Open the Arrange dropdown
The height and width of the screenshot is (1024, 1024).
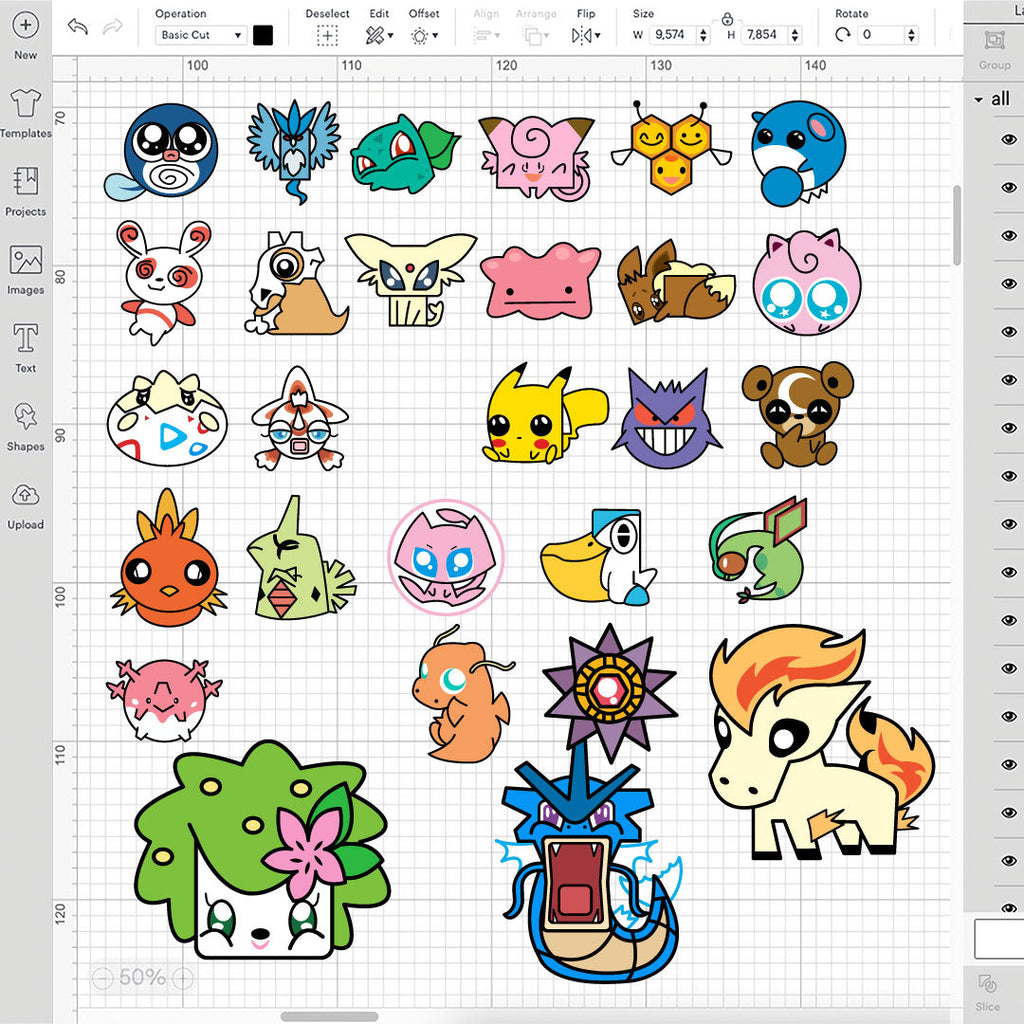pos(536,35)
